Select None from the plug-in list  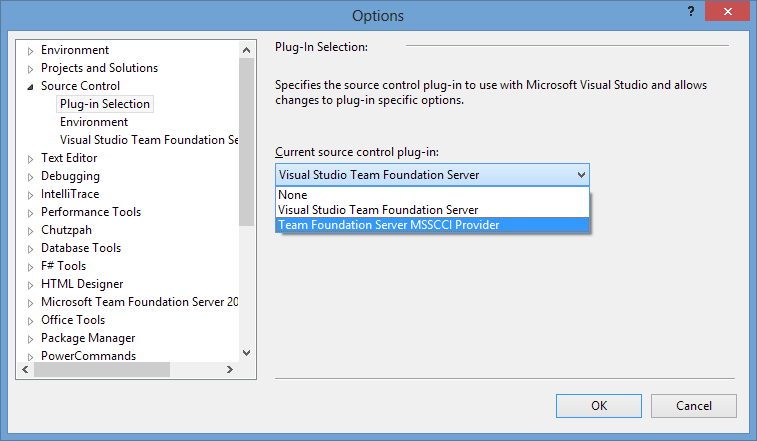coord(432,195)
